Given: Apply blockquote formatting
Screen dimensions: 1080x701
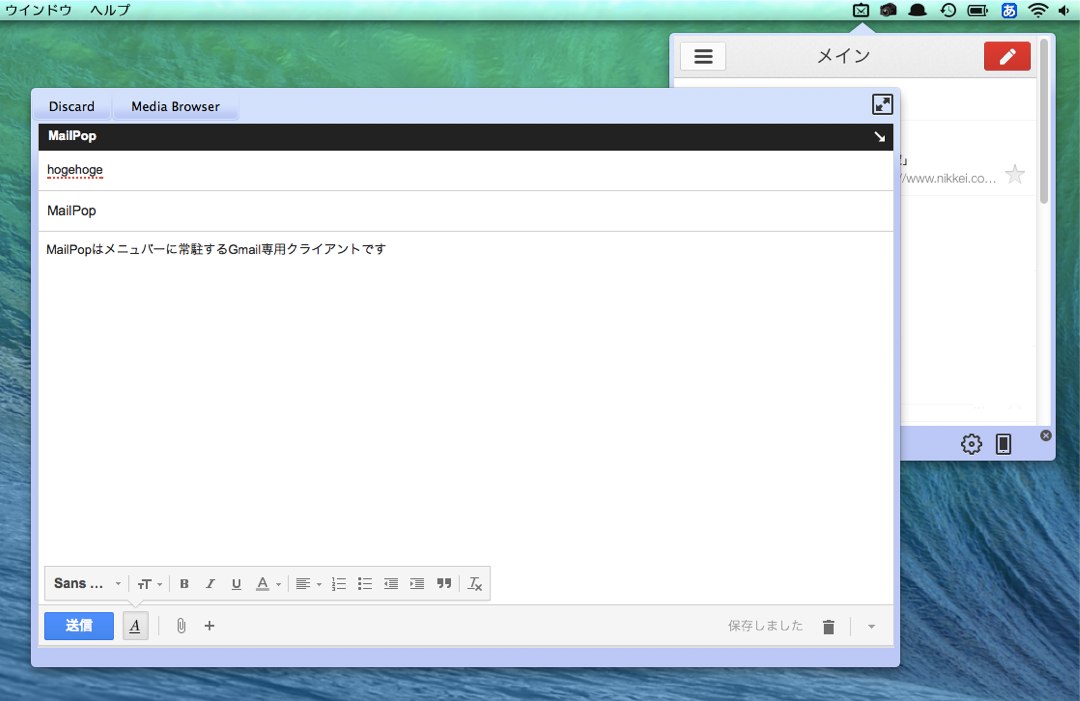Looking at the screenshot, I should (x=444, y=584).
